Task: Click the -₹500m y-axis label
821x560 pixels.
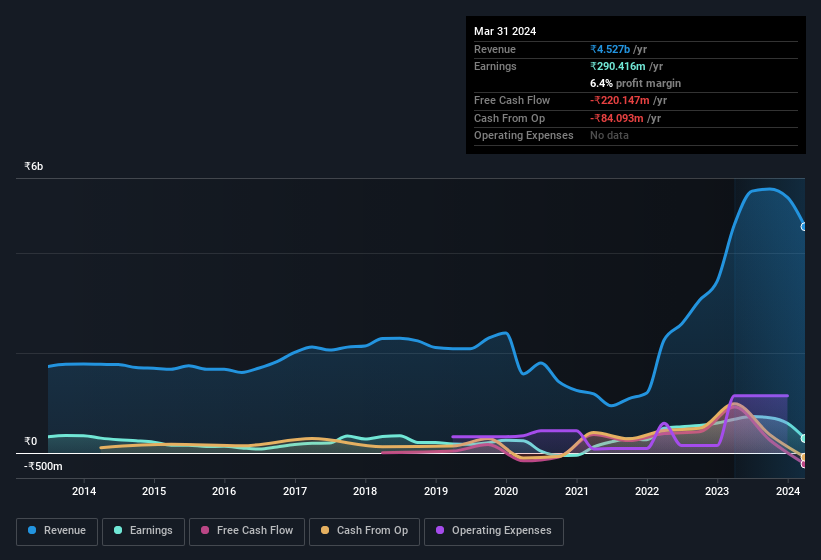Action: click(43, 466)
